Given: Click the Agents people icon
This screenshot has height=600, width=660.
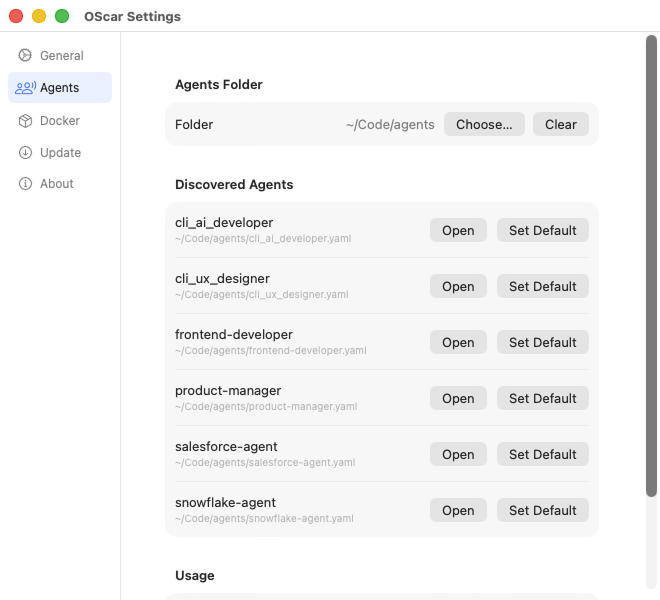Looking at the screenshot, I should [x=25, y=88].
